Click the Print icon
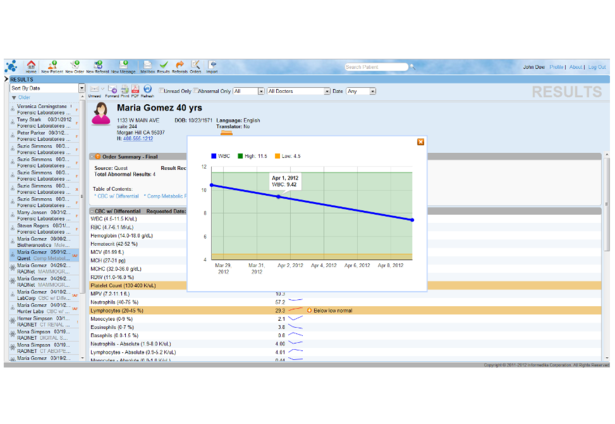 click(x=125, y=89)
